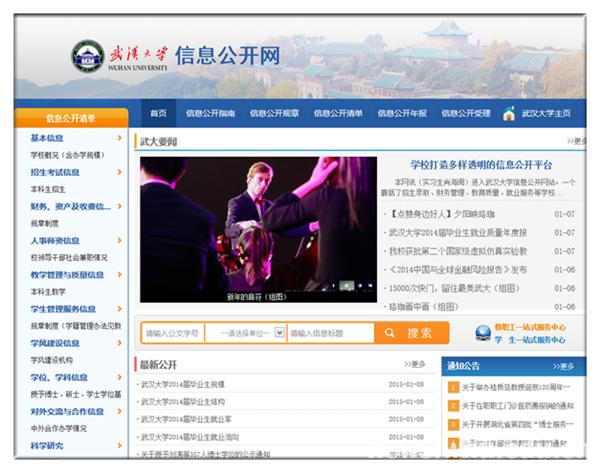This screenshot has width=600, height=473.
Task: Click the Wuhan University emblem logo
Action: coord(91,54)
